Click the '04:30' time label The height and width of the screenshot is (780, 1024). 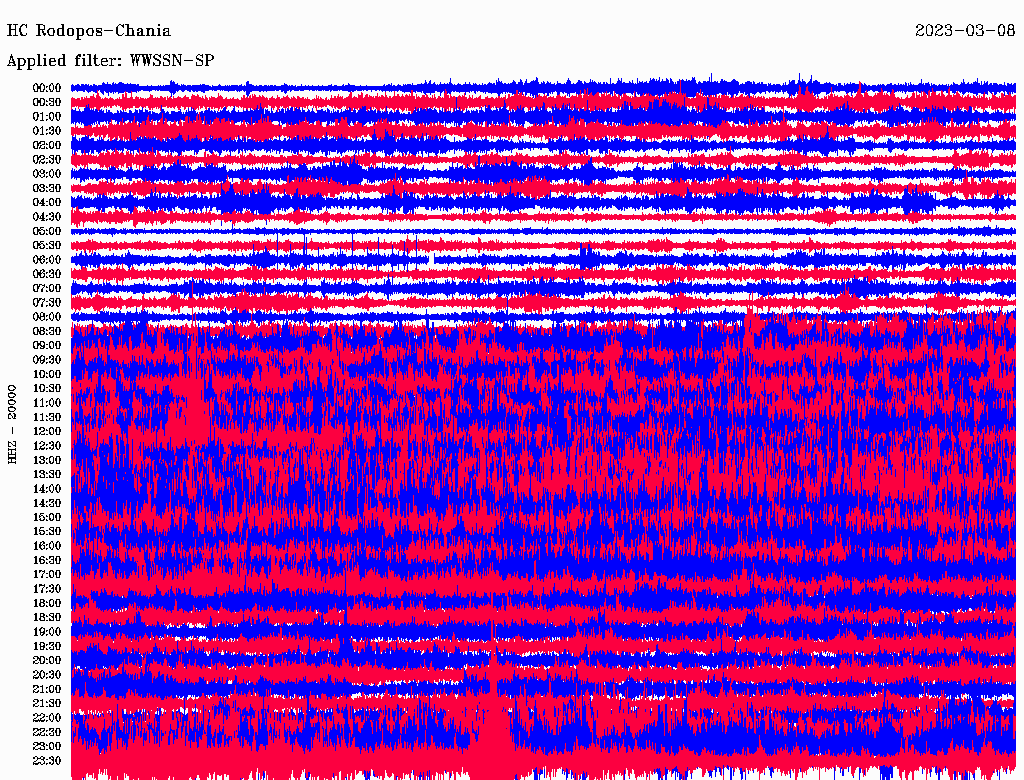pyautogui.click(x=47, y=217)
